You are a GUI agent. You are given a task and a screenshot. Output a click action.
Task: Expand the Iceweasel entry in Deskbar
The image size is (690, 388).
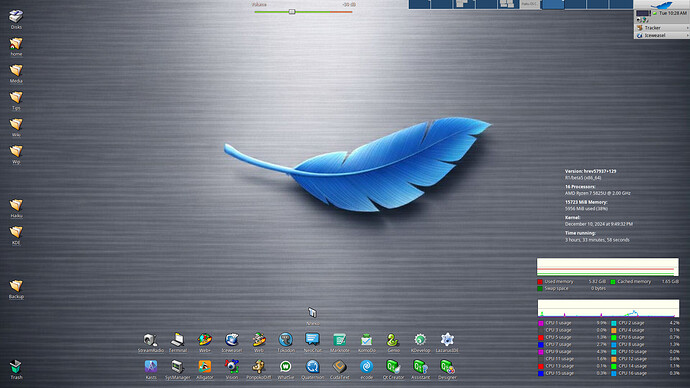(x=661, y=35)
